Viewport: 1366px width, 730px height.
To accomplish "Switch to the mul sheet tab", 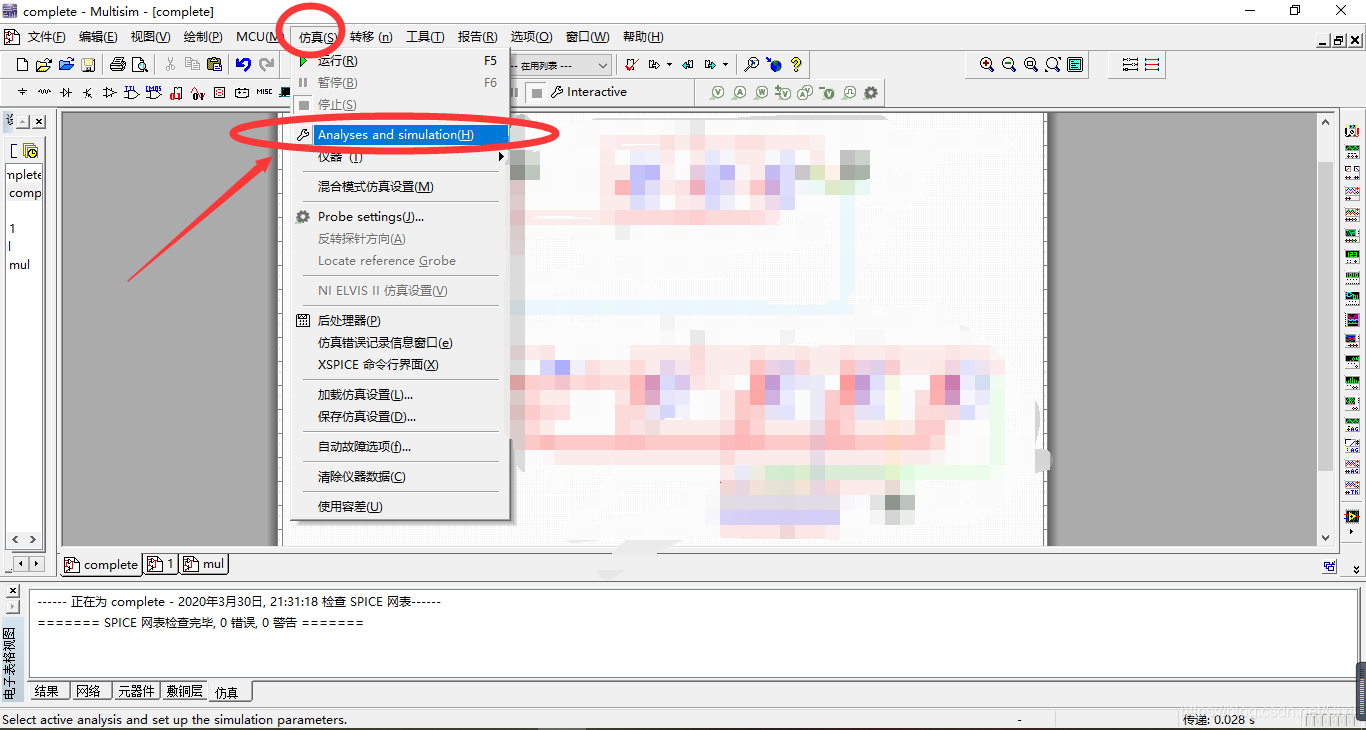I will coord(205,564).
